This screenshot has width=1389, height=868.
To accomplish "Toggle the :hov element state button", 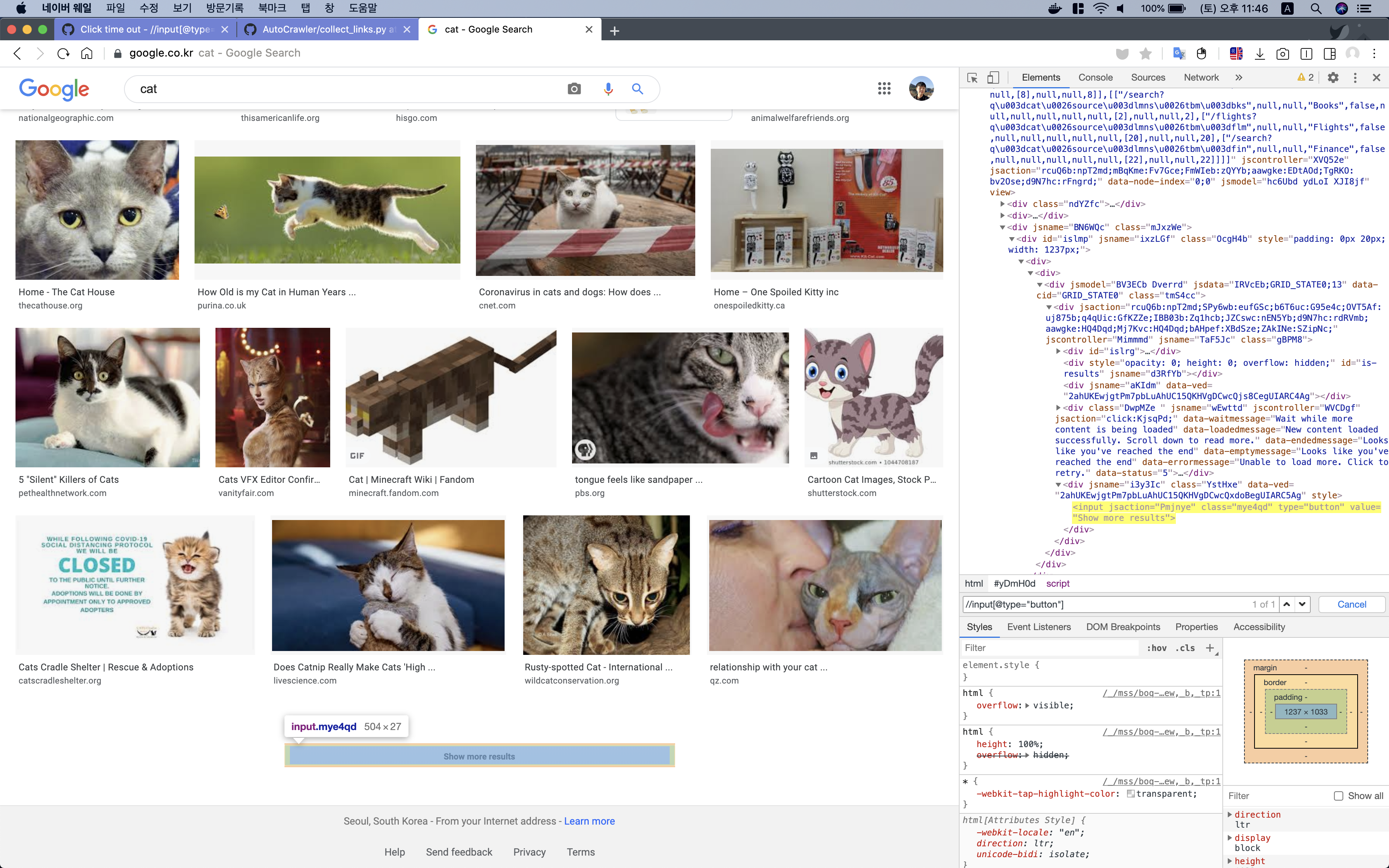I will [1156, 648].
